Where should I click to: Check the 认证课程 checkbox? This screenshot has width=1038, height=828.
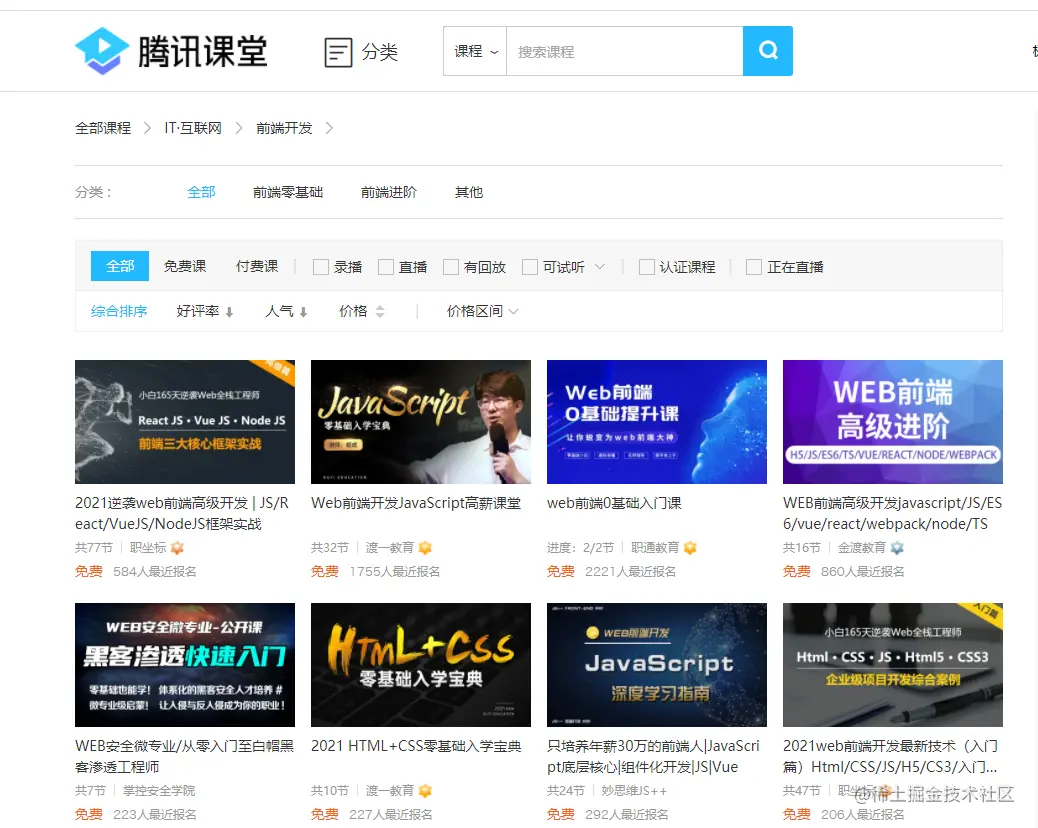pyautogui.click(x=647, y=267)
